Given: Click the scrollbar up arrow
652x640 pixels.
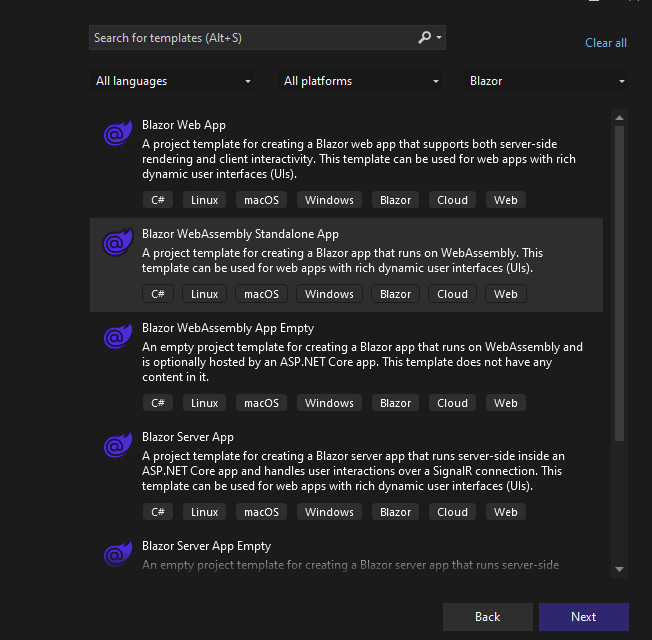Looking at the screenshot, I should [x=620, y=115].
